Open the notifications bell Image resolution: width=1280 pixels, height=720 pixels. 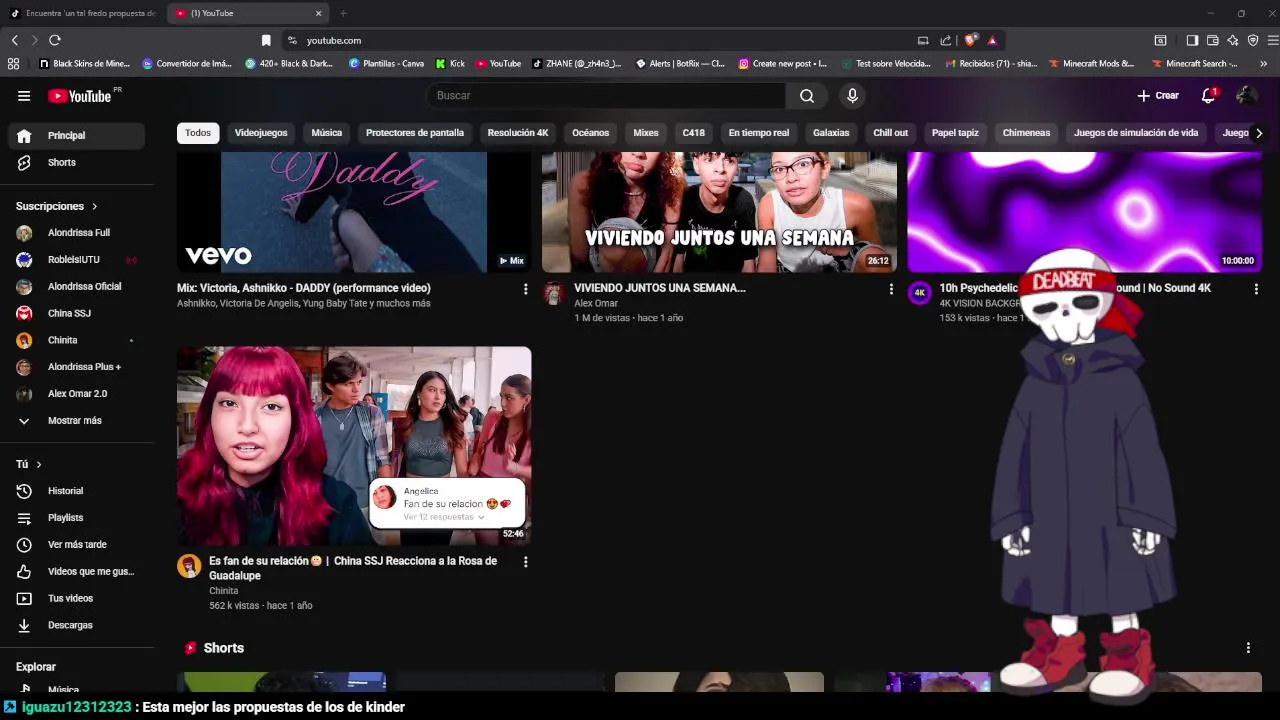coord(1208,96)
